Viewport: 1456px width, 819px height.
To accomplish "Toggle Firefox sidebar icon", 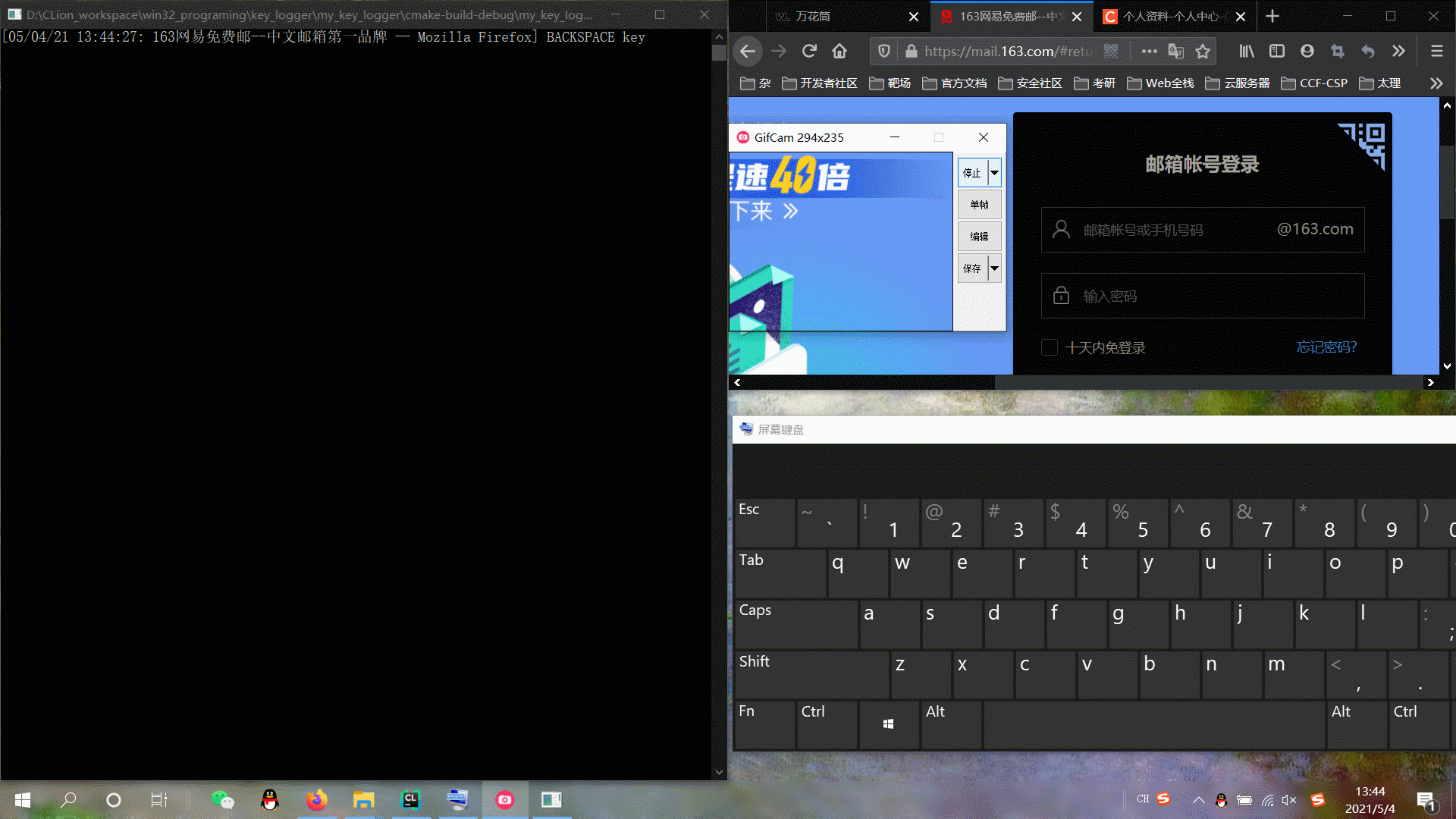I will click(1277, 51).
